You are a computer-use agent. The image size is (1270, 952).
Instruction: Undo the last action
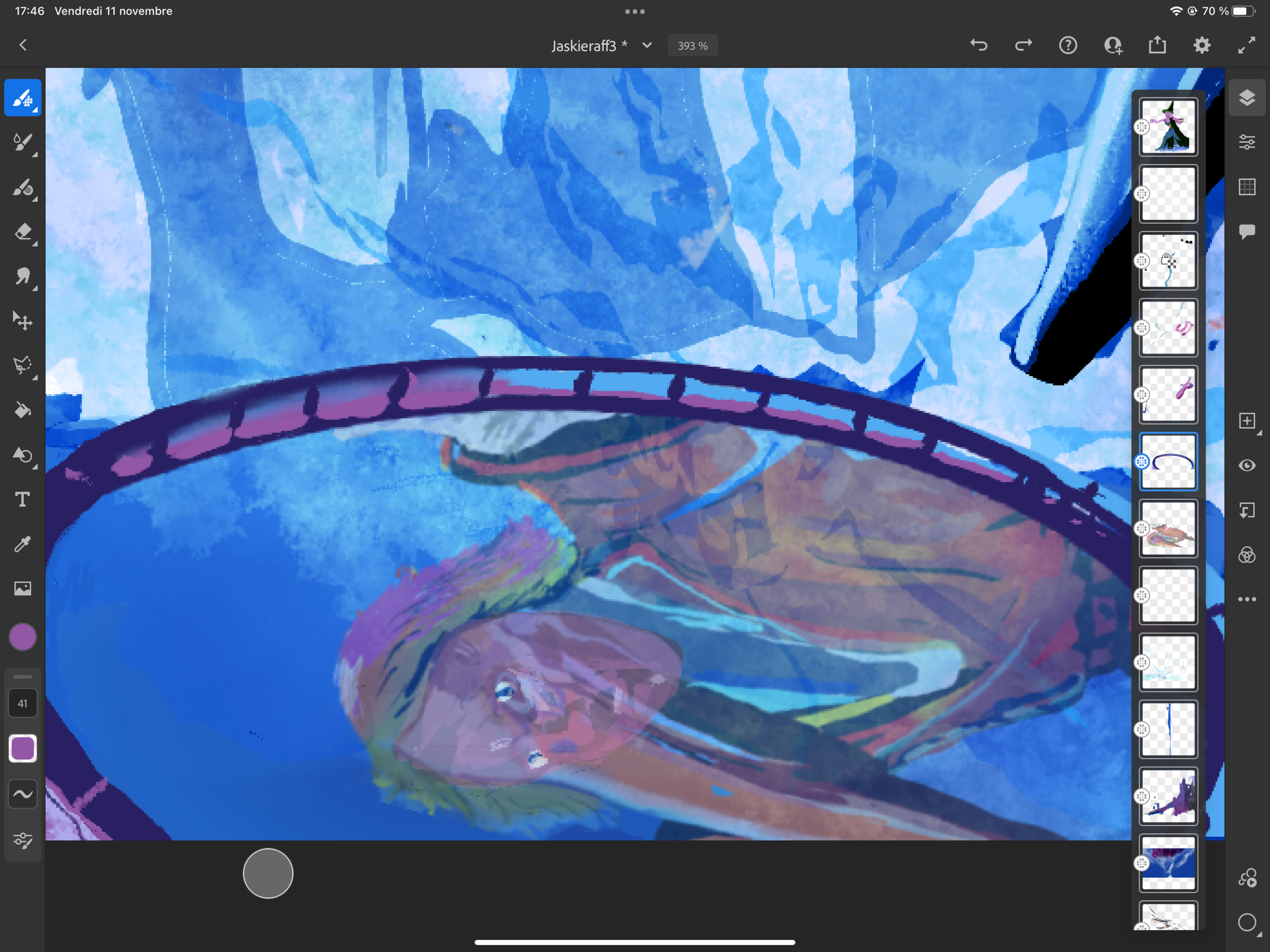979,45
